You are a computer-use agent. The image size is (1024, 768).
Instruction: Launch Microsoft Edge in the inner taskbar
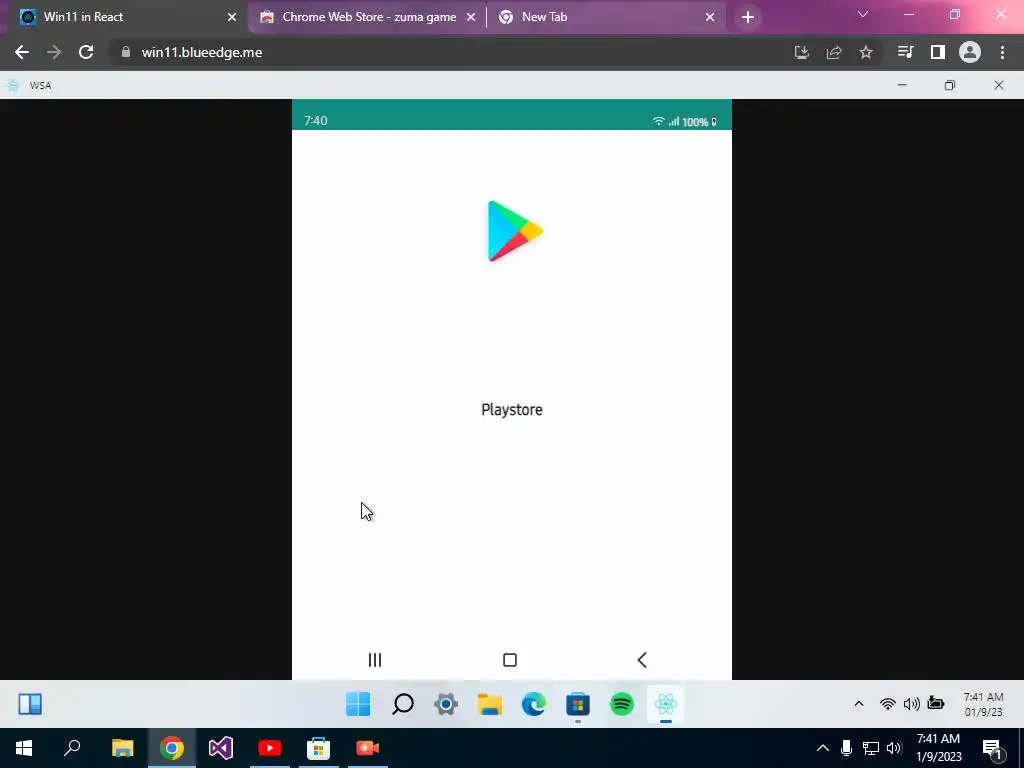click(x=534, y=704)
